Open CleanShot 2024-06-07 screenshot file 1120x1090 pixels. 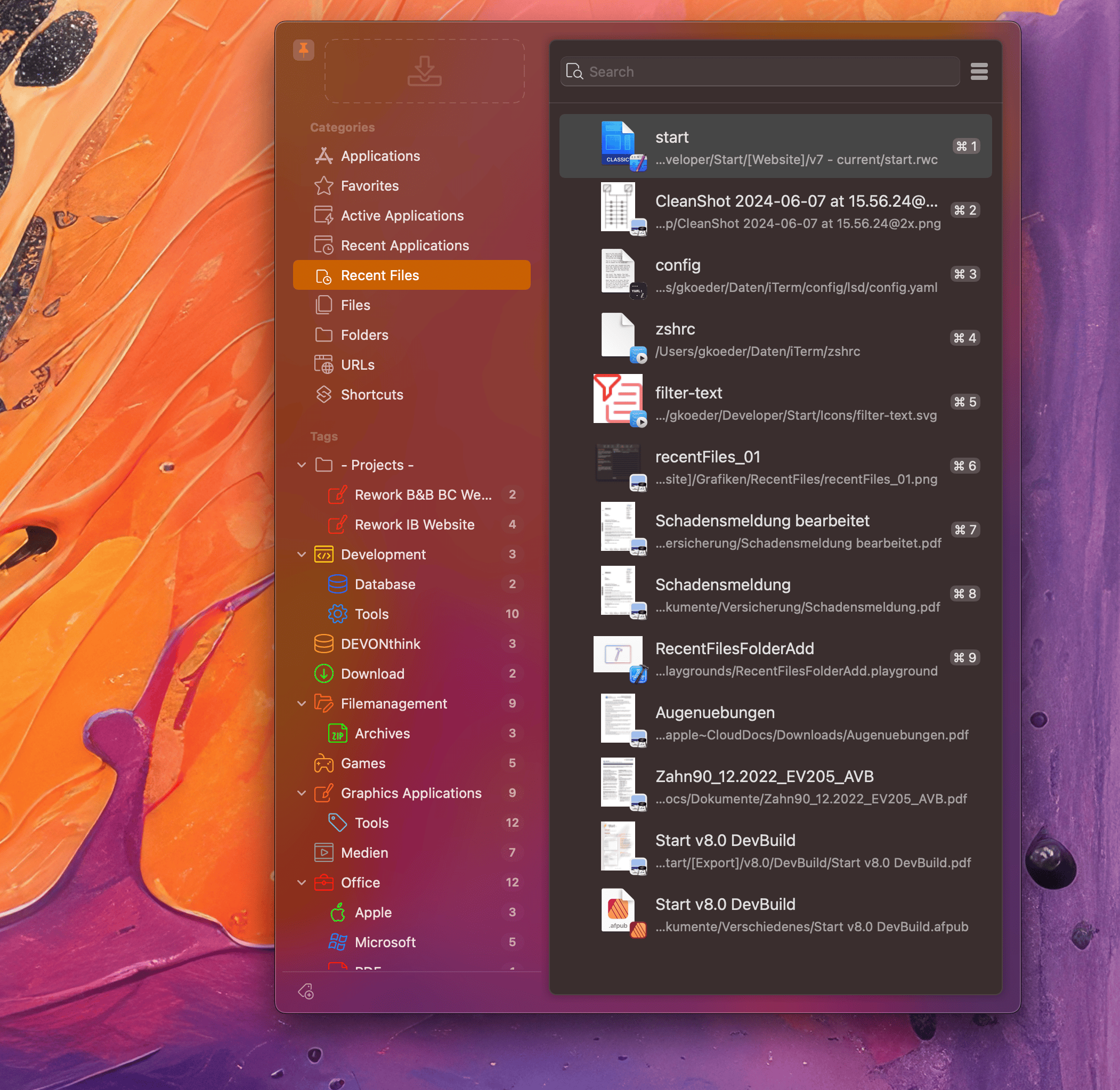click(x=775, y=210)
